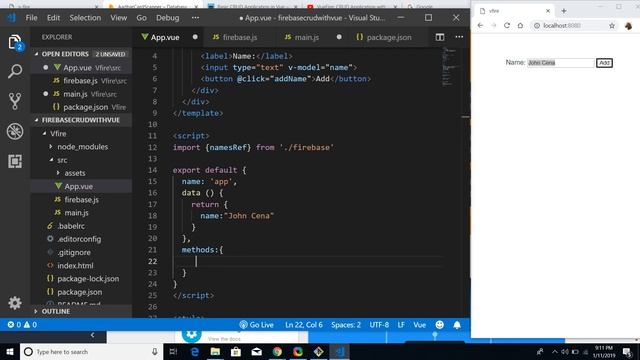Select the App.vue editor tab
The image size is (640, 360).
coord(168,37)
